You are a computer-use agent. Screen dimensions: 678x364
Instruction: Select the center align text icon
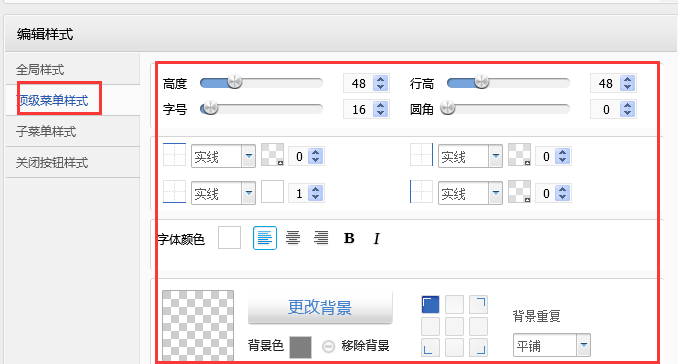(293, 238)
